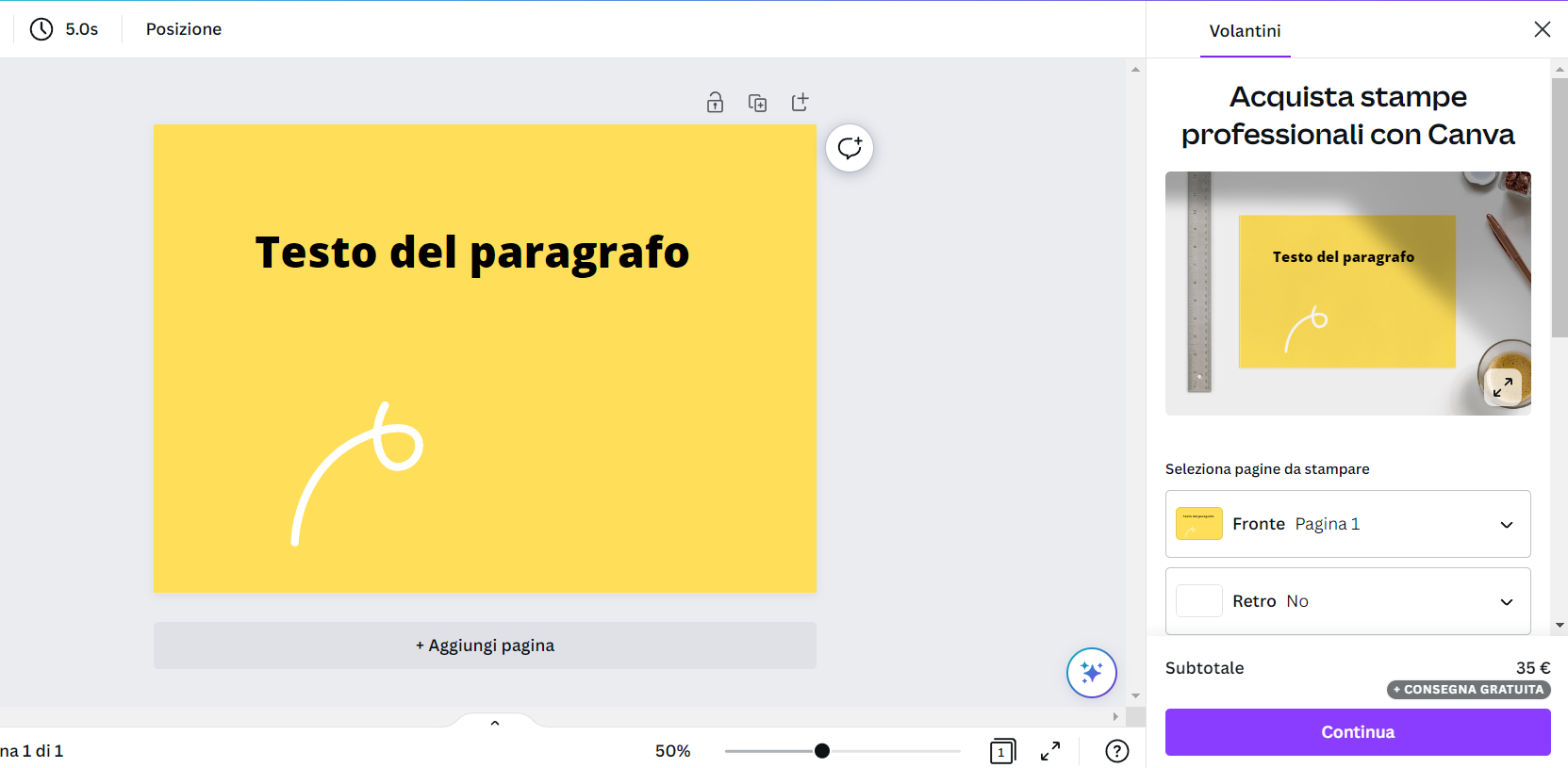This screenshot has height=768, width=1568.
Task: Expand the pages panel chevron at bottom
Action: tap(495, 723)
